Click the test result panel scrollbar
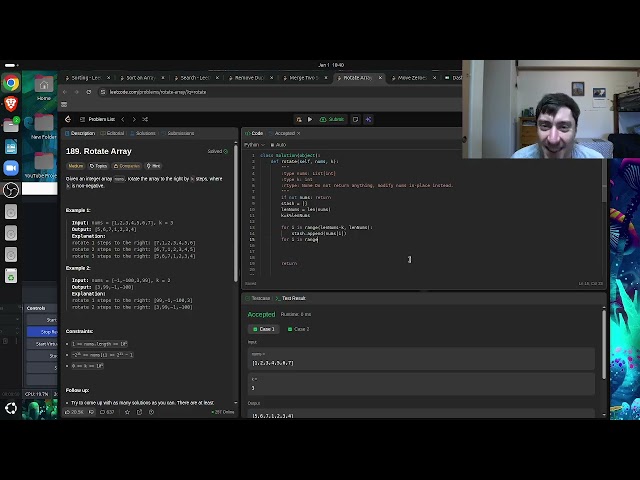 (x=604, y=345)
